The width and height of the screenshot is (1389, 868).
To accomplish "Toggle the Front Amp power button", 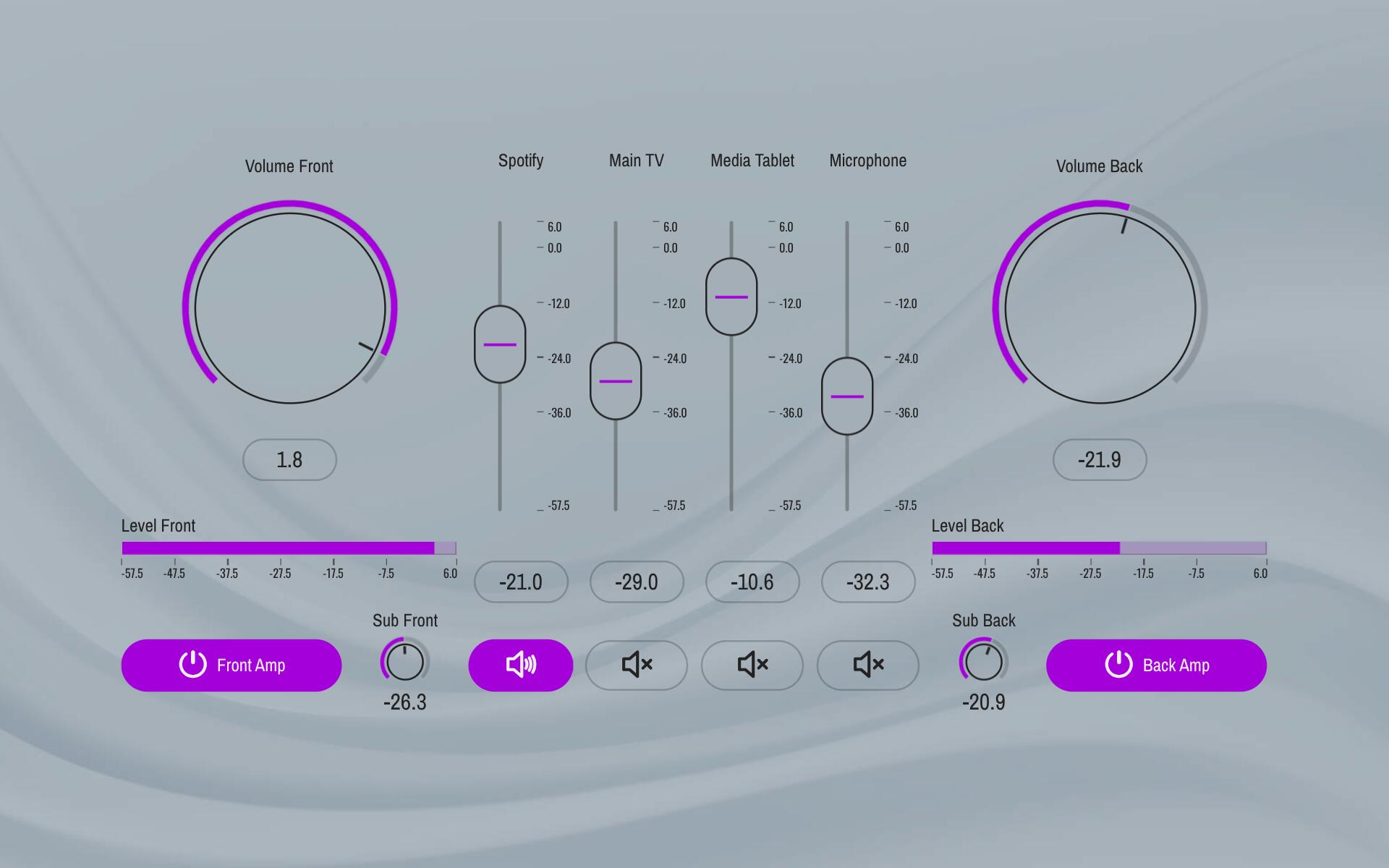I will pyautogui.click(x=231, y=665).
